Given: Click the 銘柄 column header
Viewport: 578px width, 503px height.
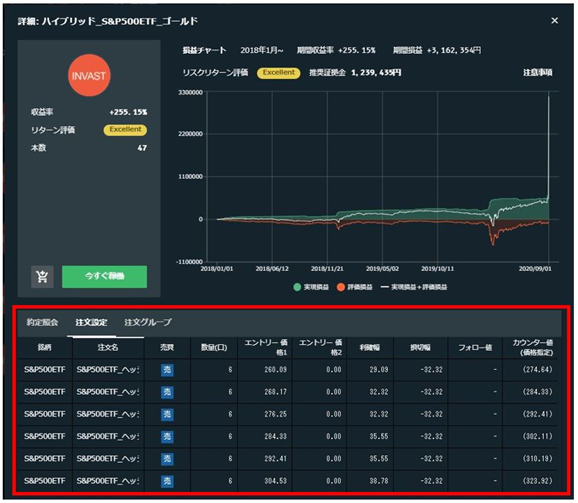Looking at the screenshot, I should pos(45,347).
